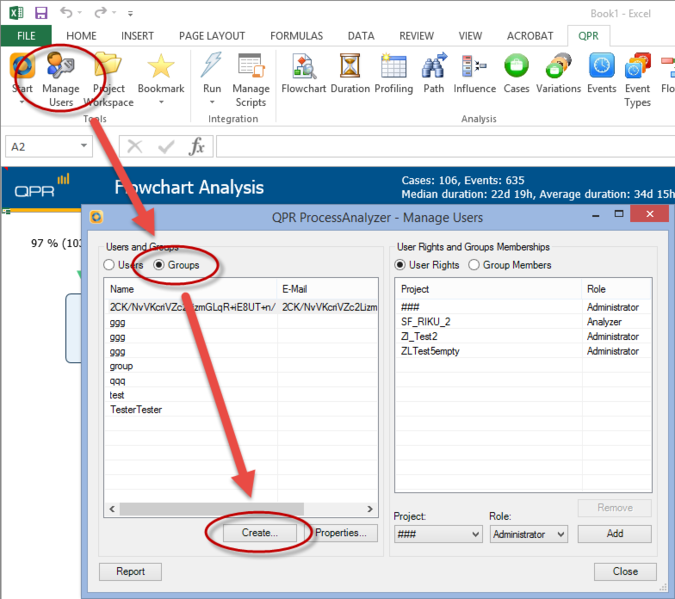The image size is (675, 599).
Task: Click the Role column header
Action: point(616,289)
